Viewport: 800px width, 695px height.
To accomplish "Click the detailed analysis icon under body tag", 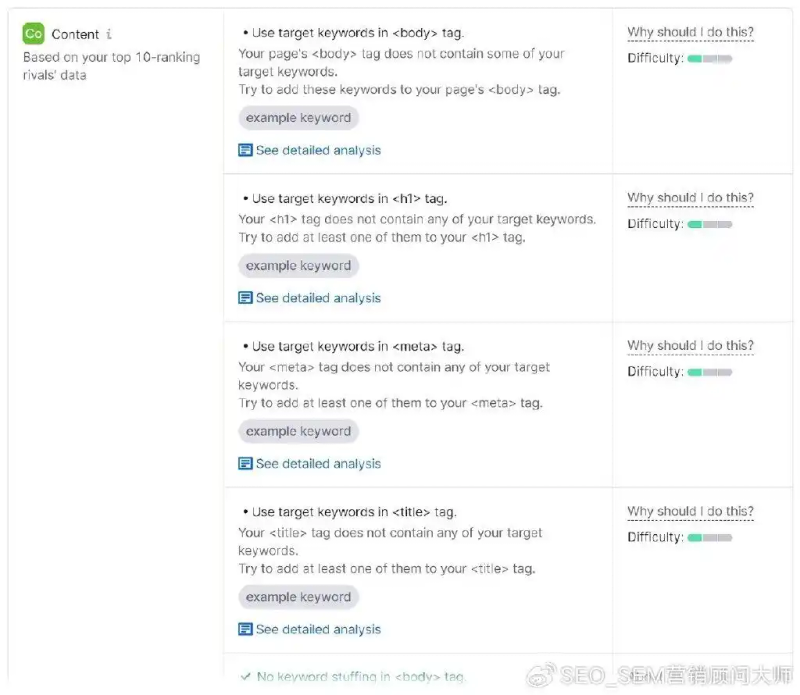I will [245, 150].
